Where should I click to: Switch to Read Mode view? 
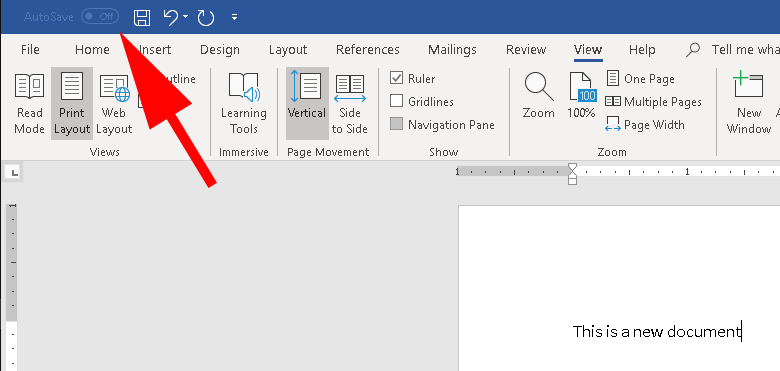coord(29,103)
